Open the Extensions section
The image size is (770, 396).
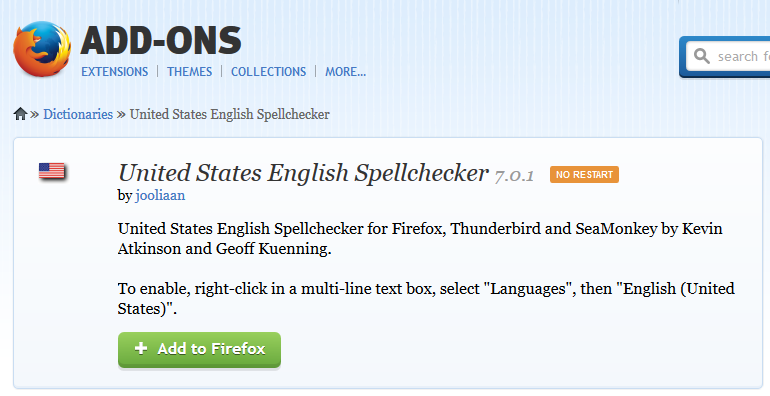[114, 72]
